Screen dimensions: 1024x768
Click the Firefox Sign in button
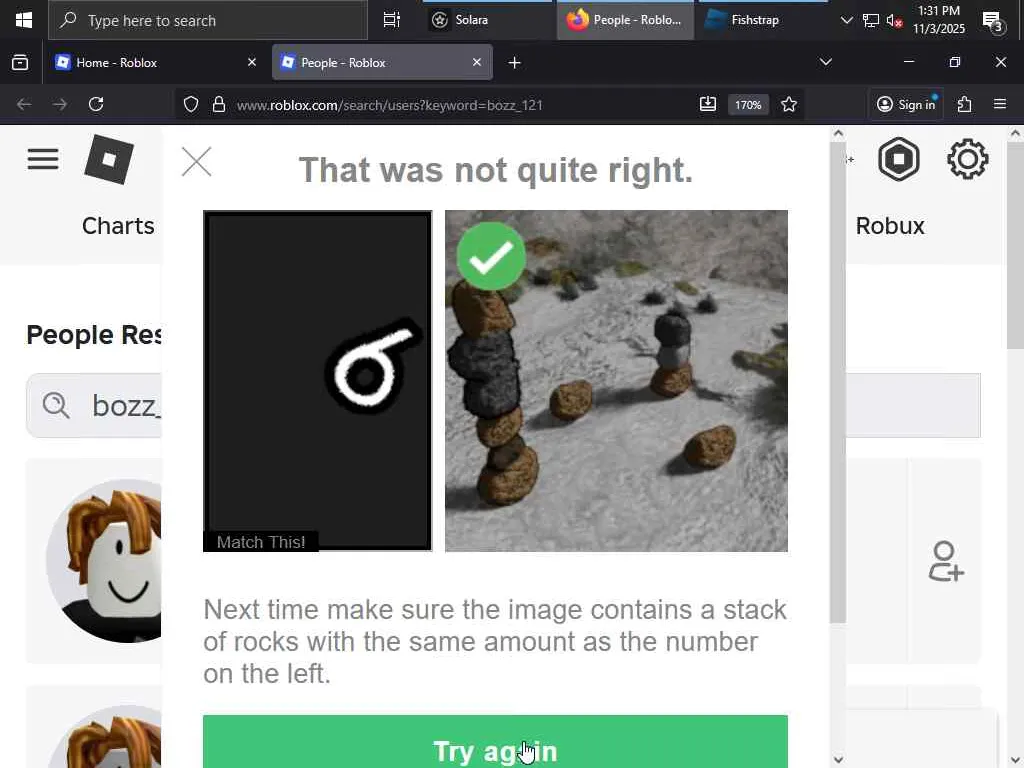tap(906, 104)
